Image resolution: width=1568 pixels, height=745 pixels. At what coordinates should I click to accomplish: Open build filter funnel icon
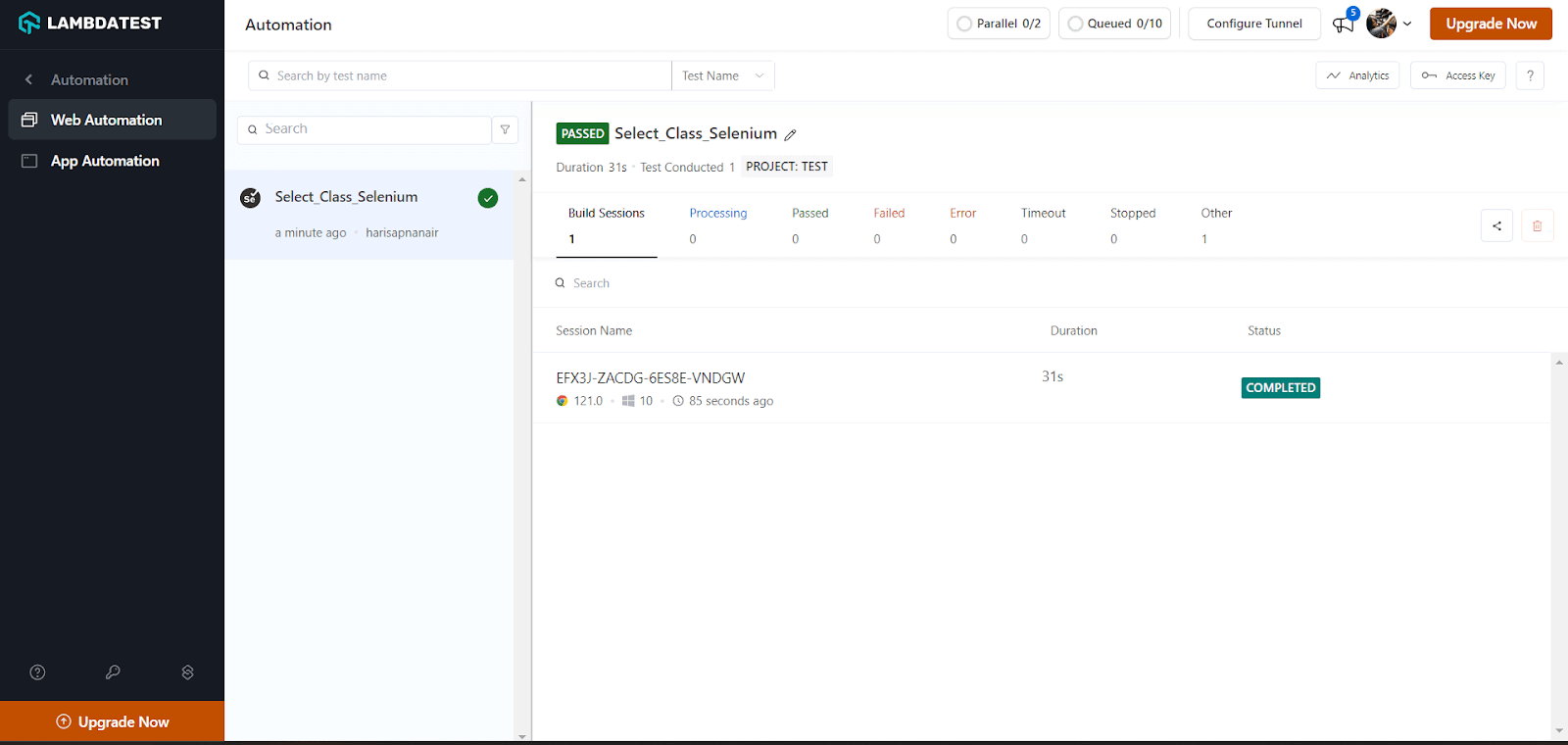click(505, 129)
